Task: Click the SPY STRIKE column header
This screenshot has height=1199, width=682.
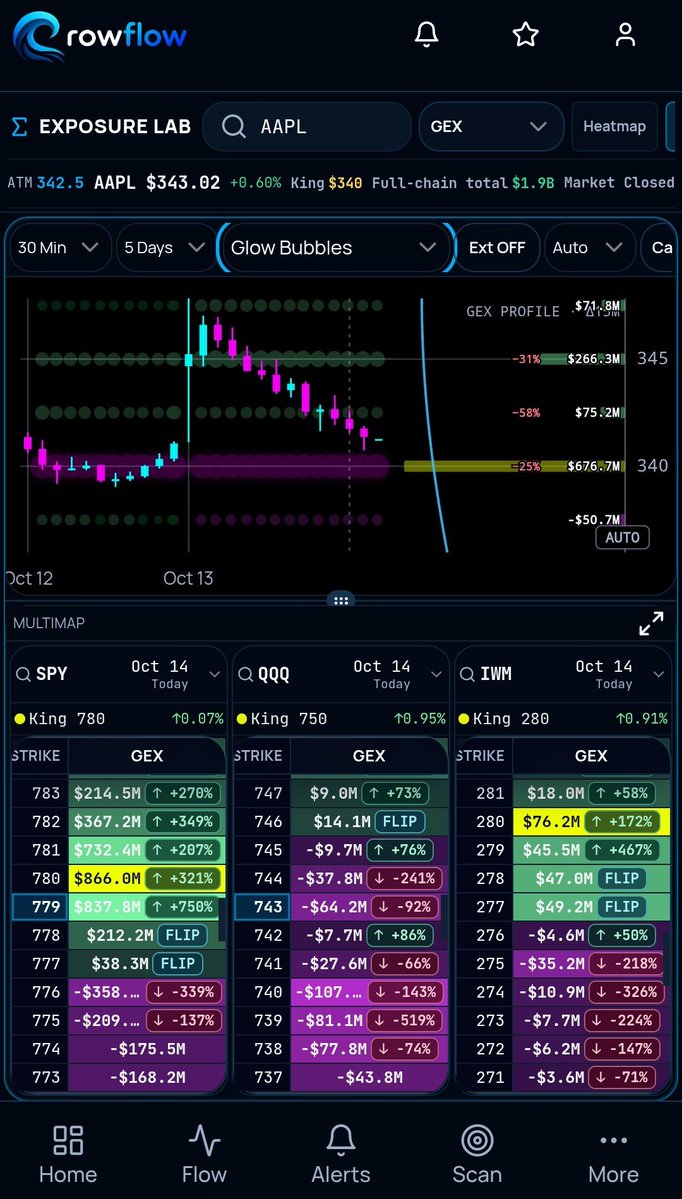Action: tap(36, 755)
